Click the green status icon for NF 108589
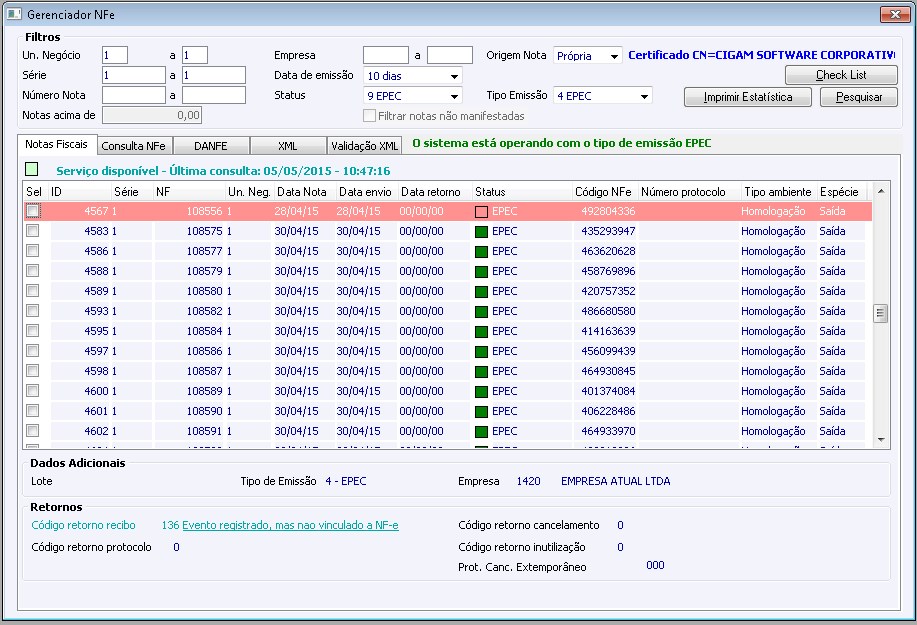The image size is (917, 625). (x=482, y=391)
